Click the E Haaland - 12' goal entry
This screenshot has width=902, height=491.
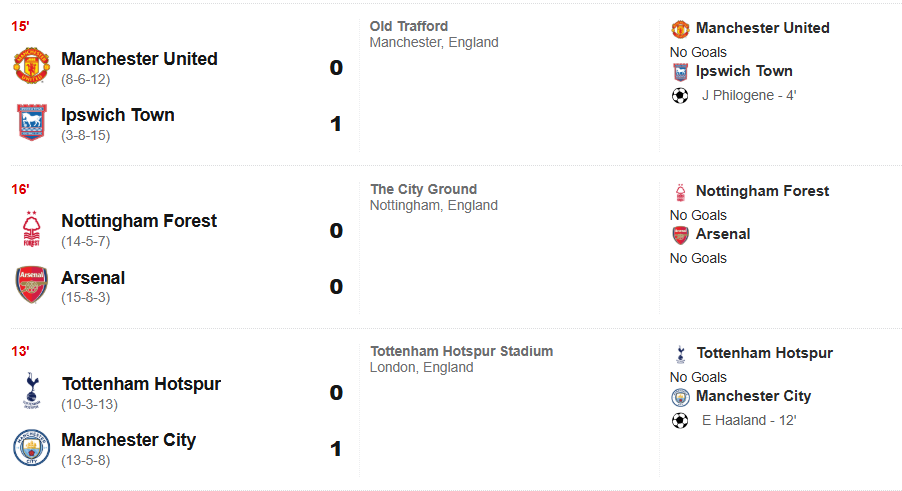click(748, 421)
